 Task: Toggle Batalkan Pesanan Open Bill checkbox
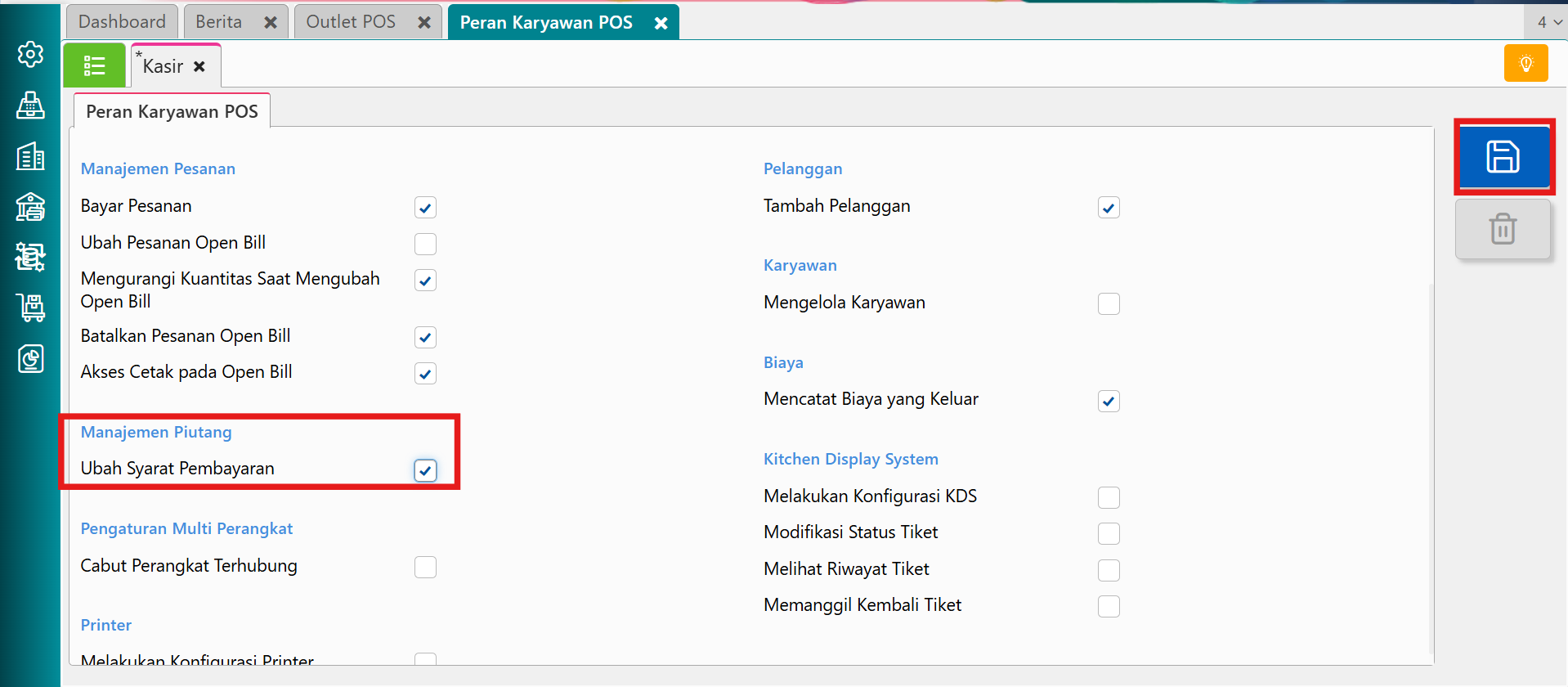425,337
